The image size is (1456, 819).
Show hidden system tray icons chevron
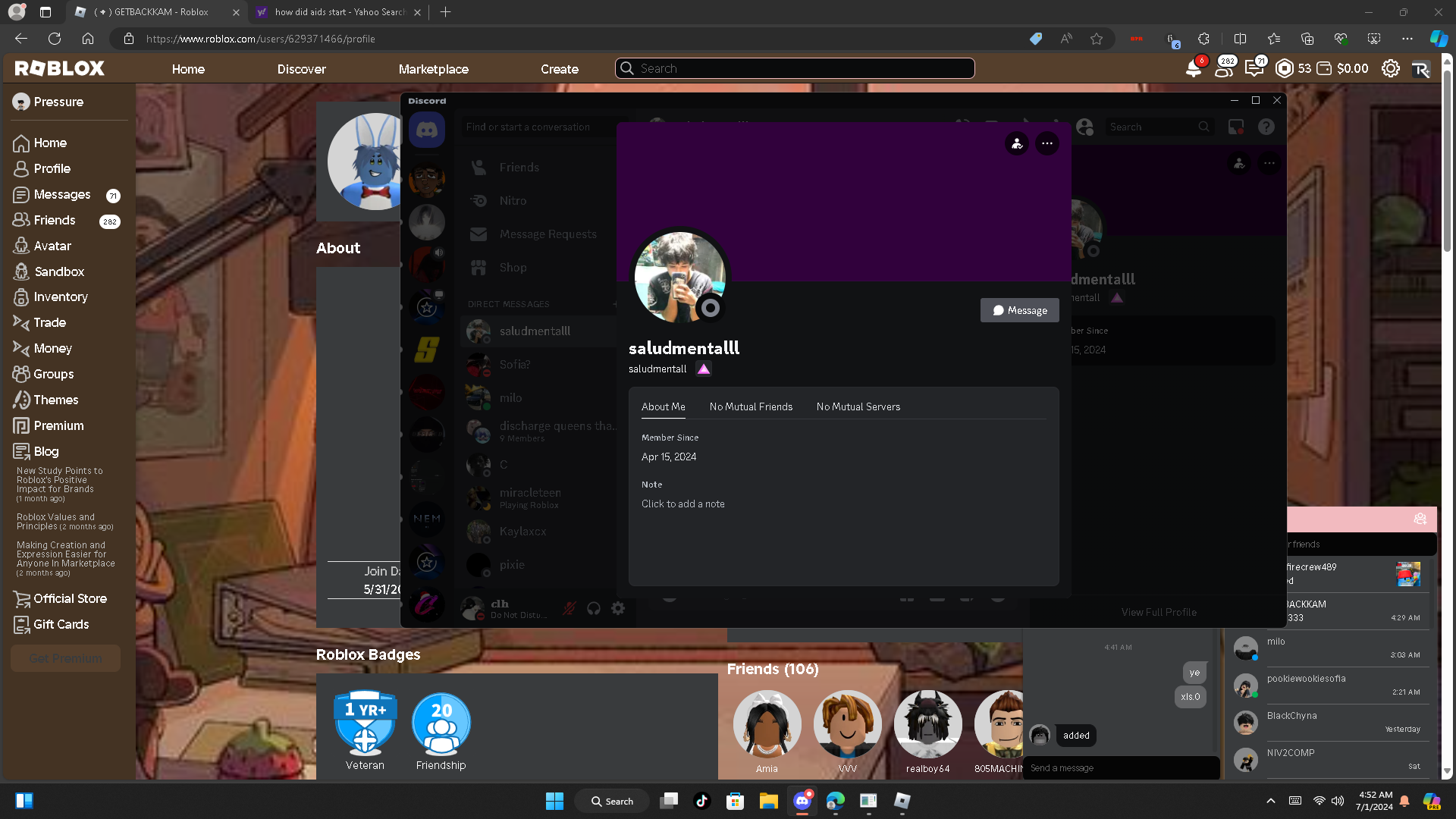[1271, 801]
